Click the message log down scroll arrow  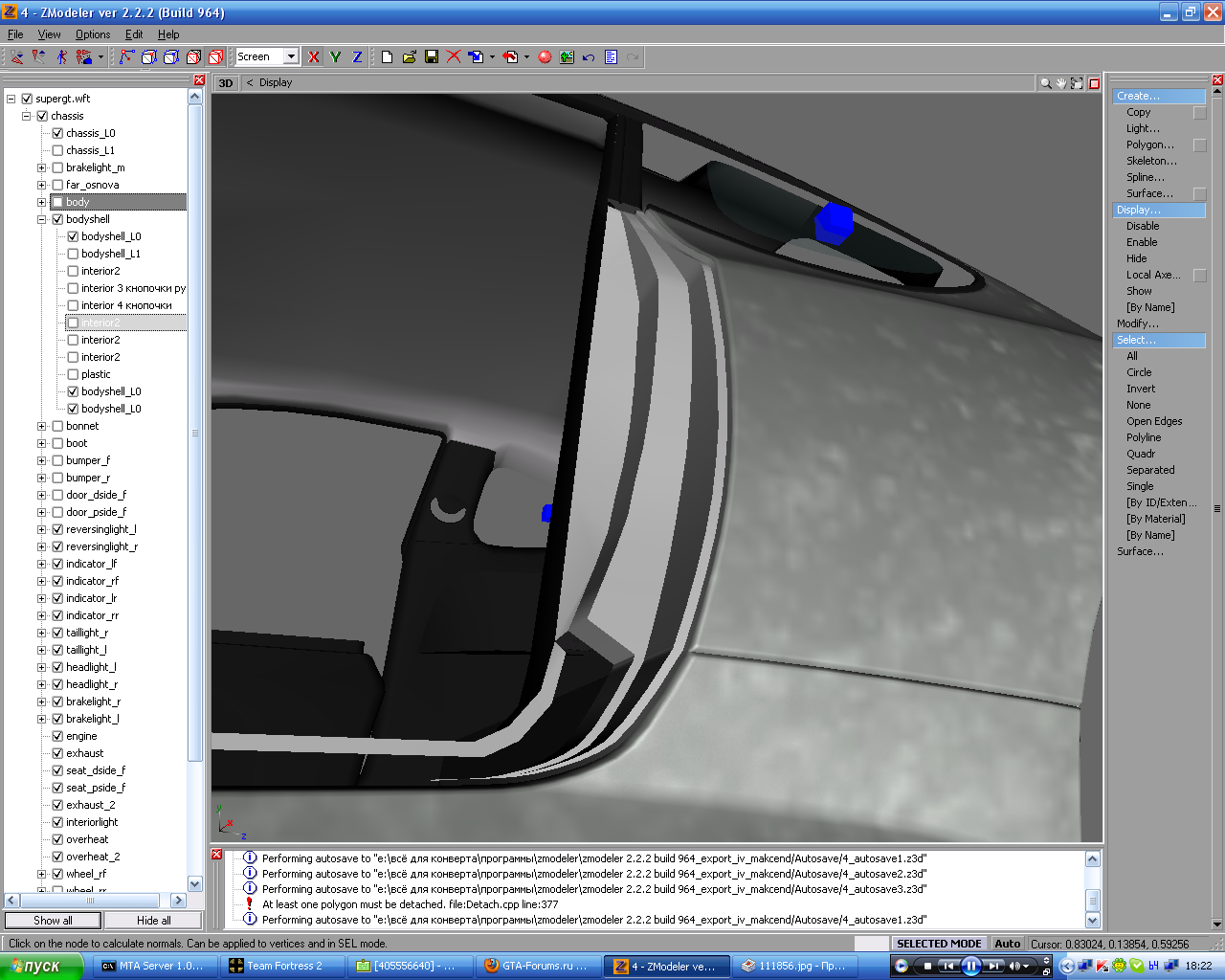point(1093,921)
